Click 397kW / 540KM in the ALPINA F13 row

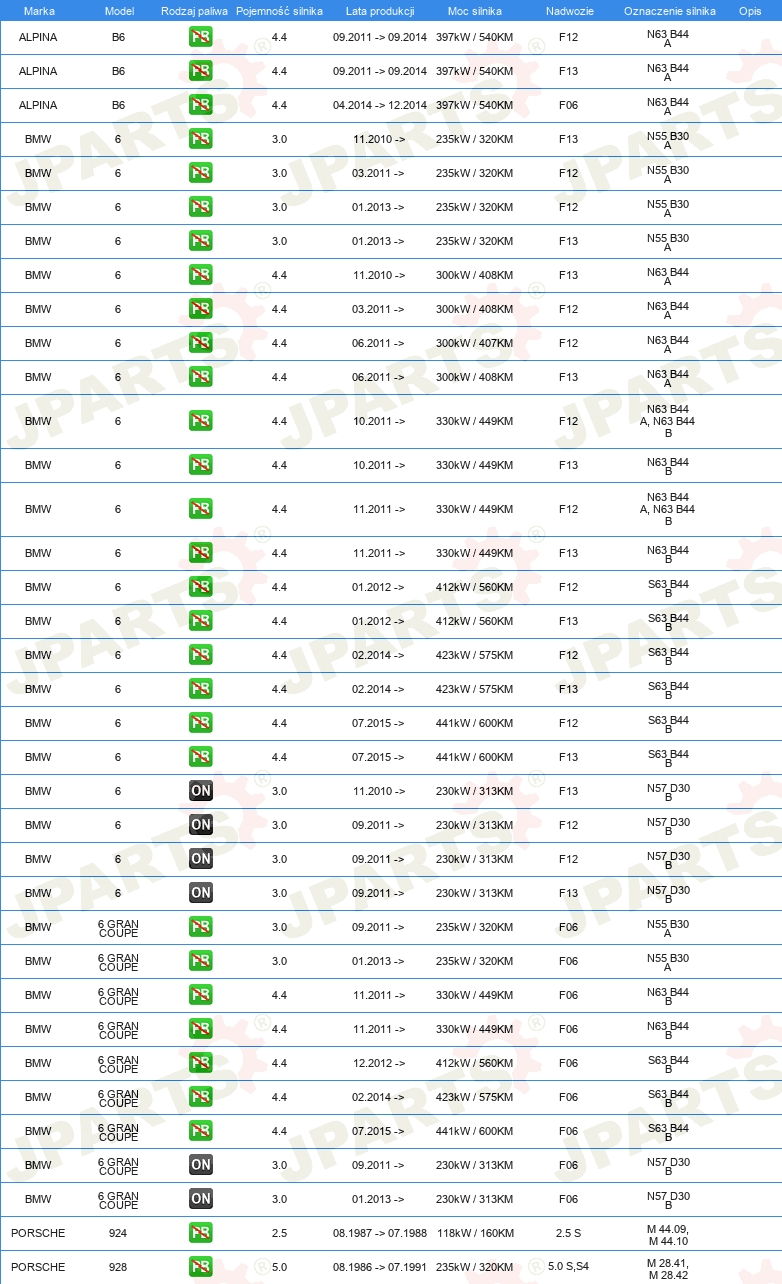(474, 72)
